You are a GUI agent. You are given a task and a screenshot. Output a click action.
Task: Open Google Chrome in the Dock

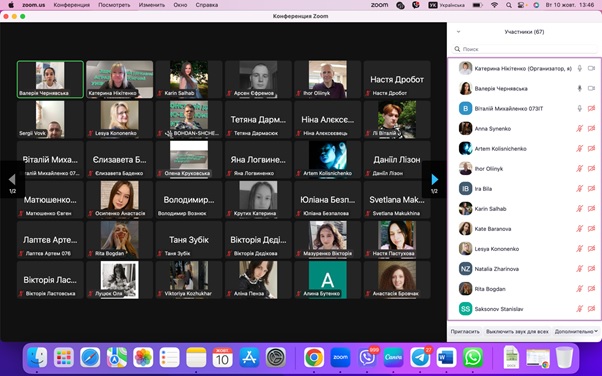314,357
